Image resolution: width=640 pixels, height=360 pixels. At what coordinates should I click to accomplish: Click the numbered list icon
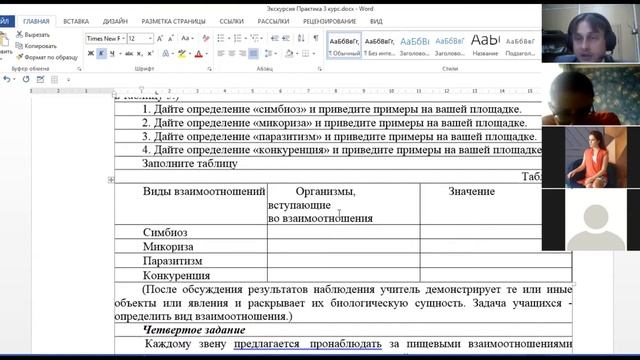(238, 38)
